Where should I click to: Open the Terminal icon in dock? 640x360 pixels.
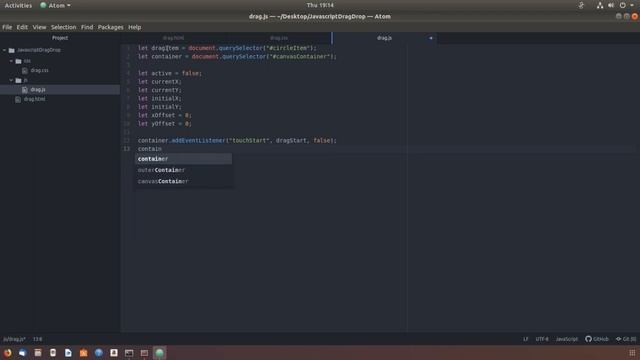pos(129,353)
